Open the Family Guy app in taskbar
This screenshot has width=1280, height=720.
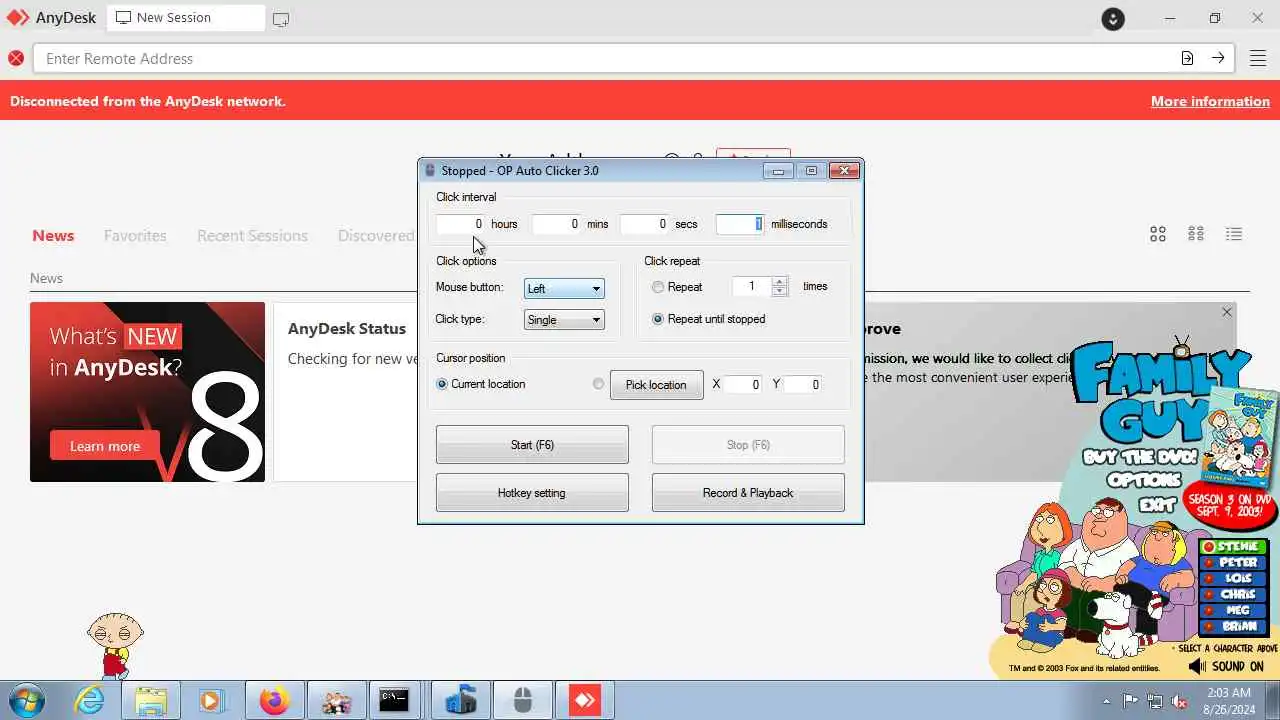click(335, 700)
